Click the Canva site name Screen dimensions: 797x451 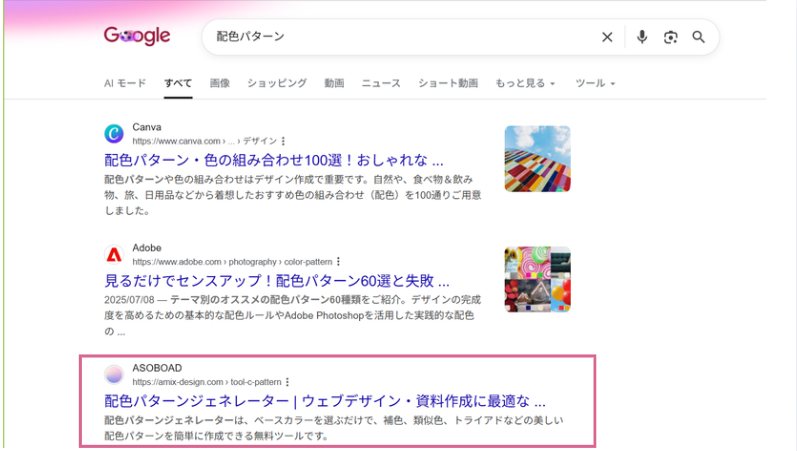pyautogui.click(x=147, y=127)
